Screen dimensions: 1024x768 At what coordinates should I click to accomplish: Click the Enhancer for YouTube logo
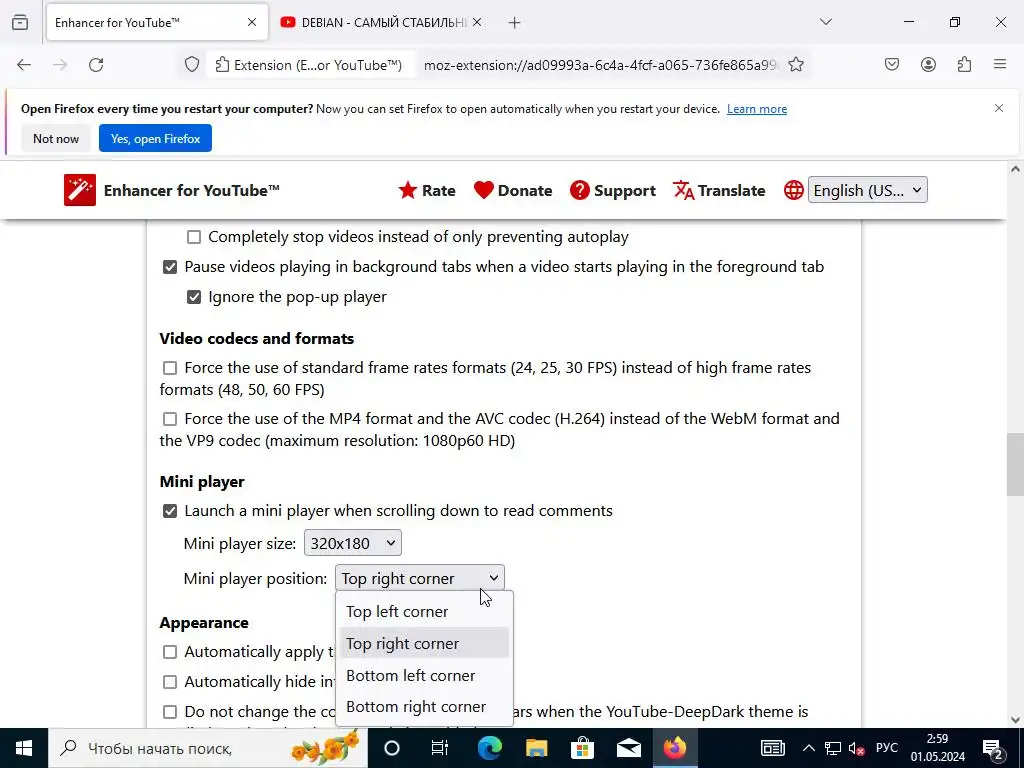(80, 190)
